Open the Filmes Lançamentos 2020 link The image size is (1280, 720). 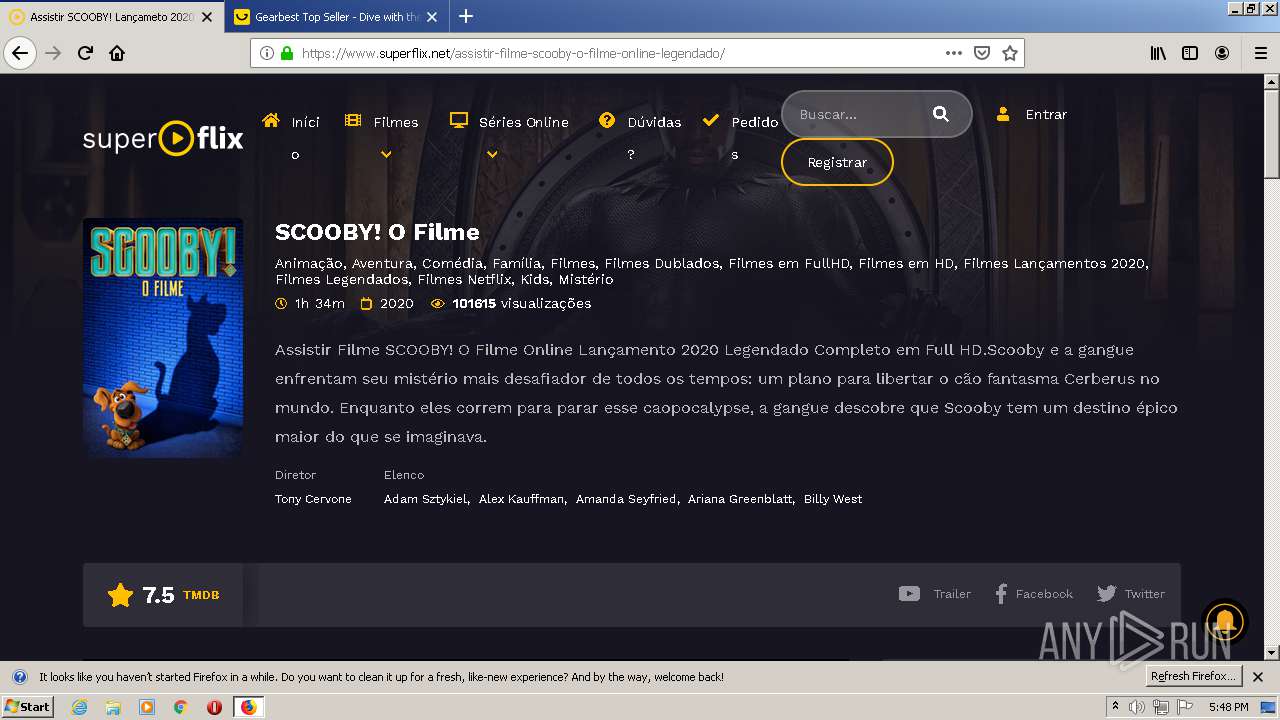click(1054, 263)
